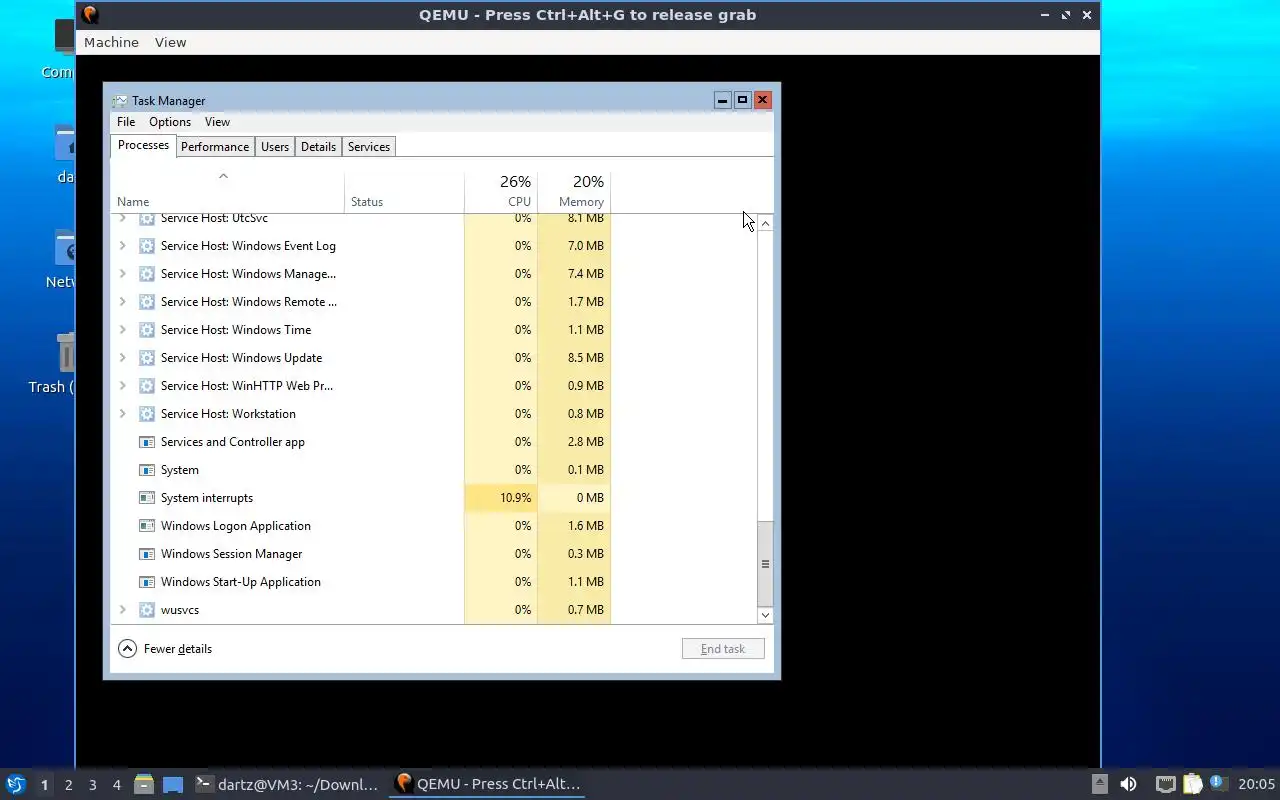
Task: Click the End task button
Action: click(x=723, y=649)
